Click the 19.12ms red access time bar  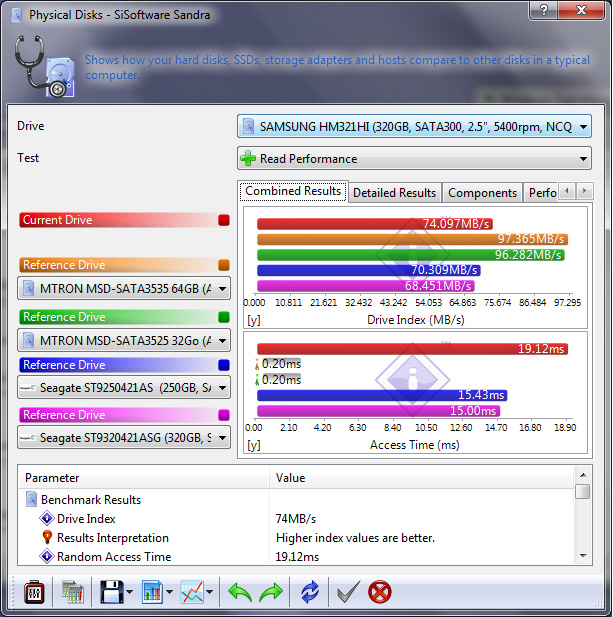click(x=412, y=349)
